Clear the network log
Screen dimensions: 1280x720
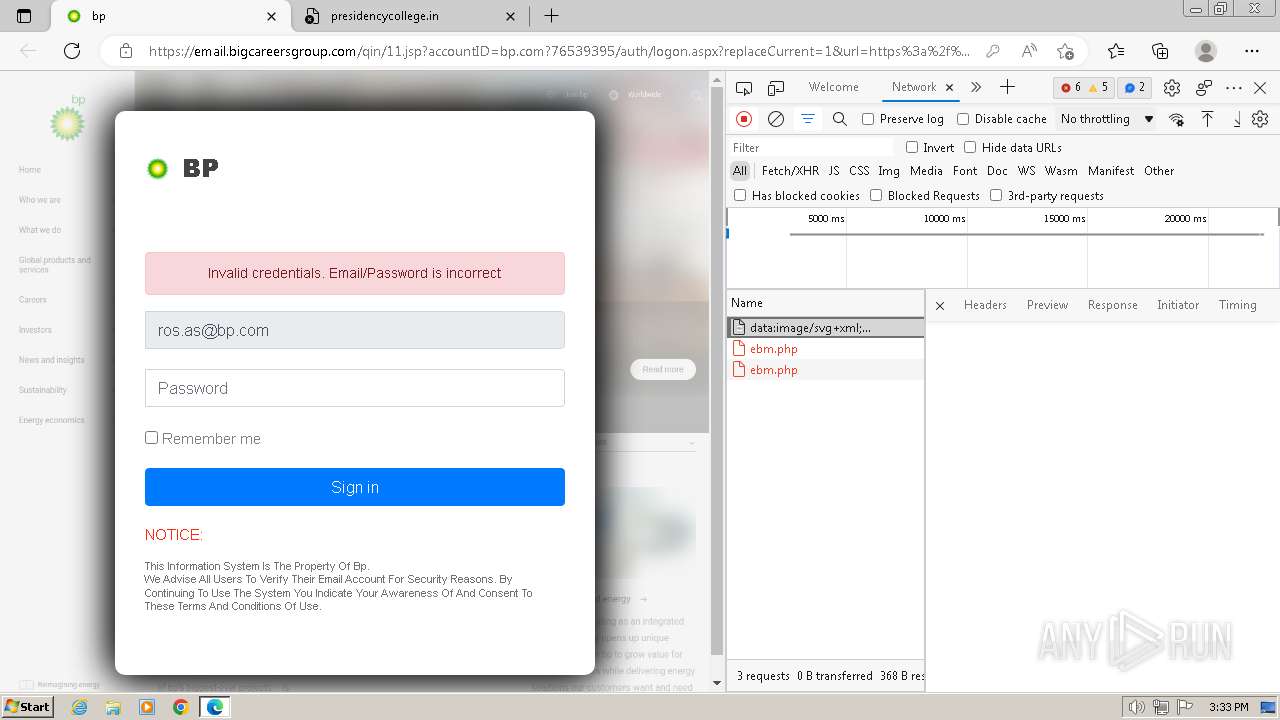[776, 119]
